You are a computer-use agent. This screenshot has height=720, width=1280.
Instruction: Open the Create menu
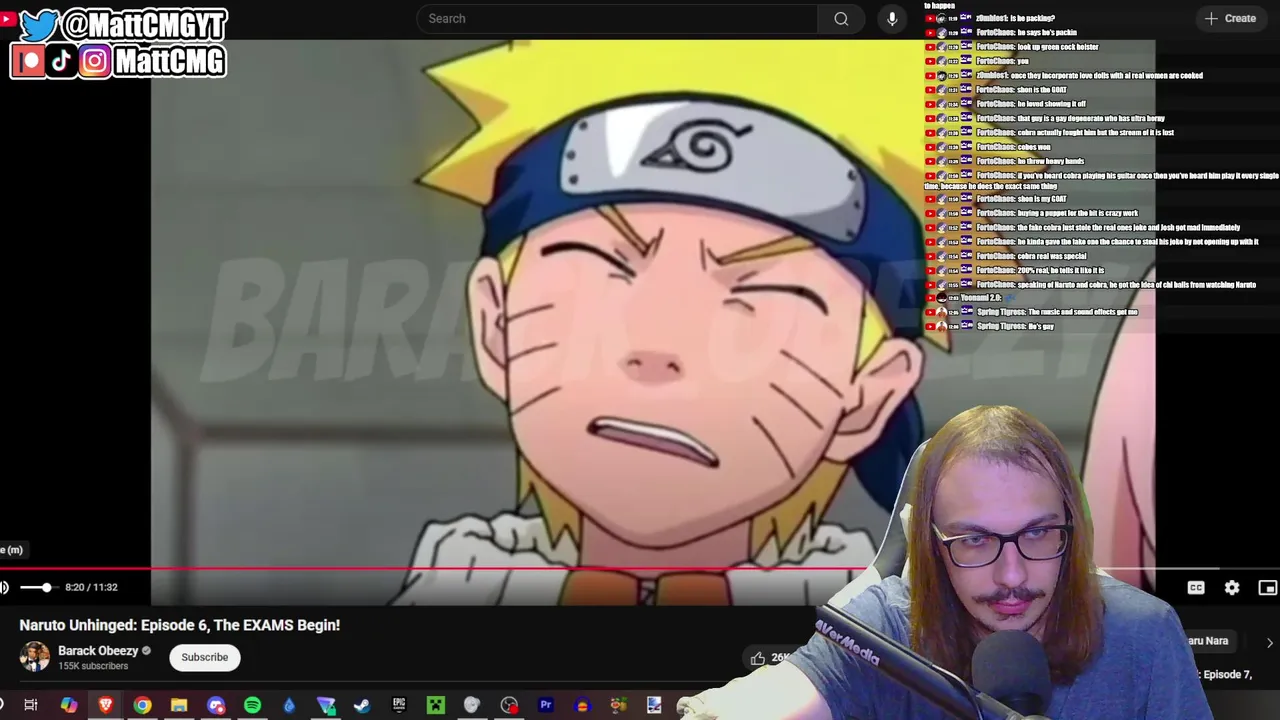1230,18
